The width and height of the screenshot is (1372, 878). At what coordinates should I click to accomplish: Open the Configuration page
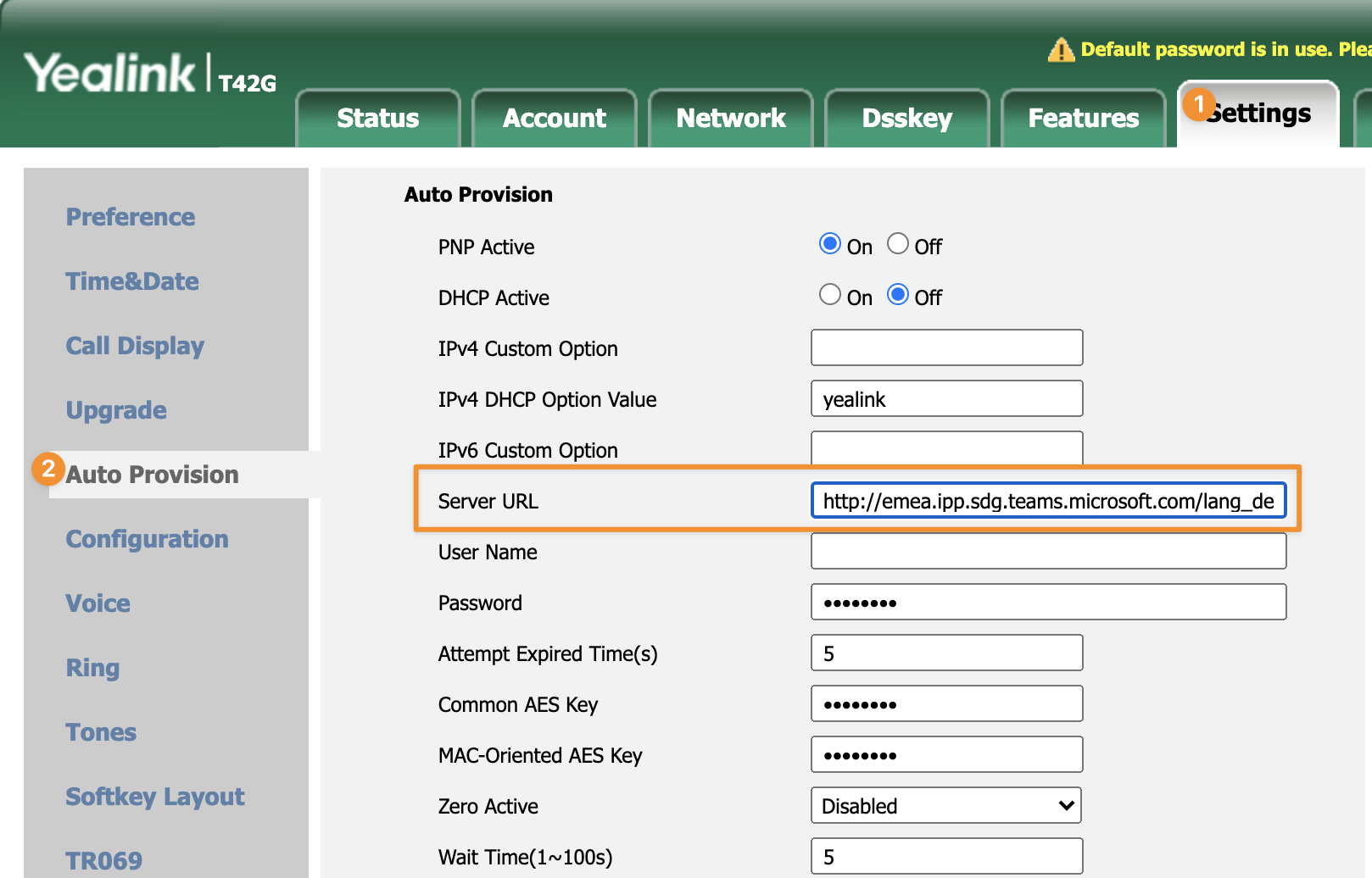[148, 539]
